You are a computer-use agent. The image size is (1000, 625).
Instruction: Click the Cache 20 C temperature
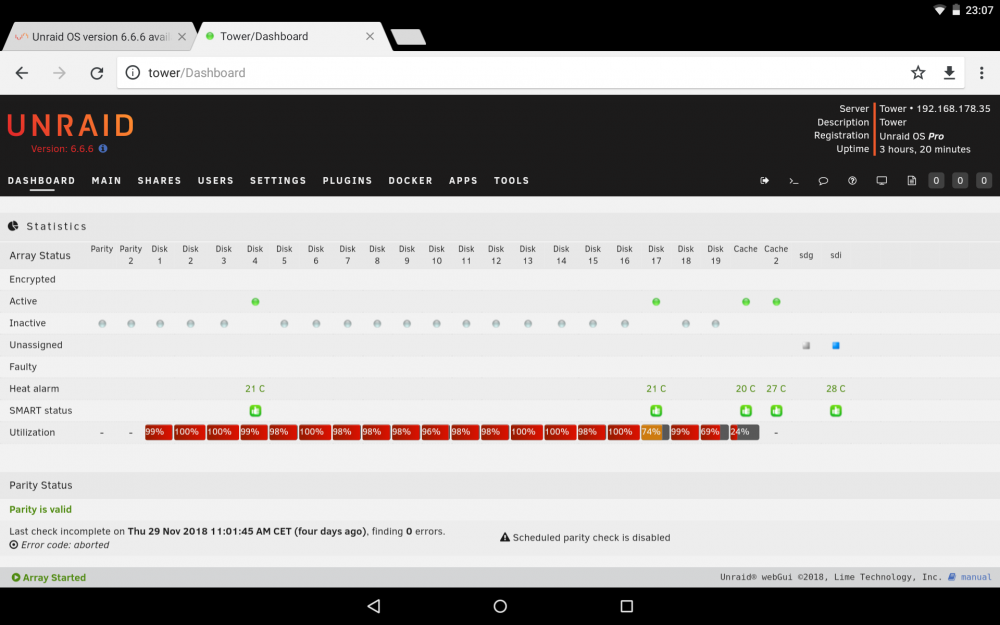pos(746,388)
